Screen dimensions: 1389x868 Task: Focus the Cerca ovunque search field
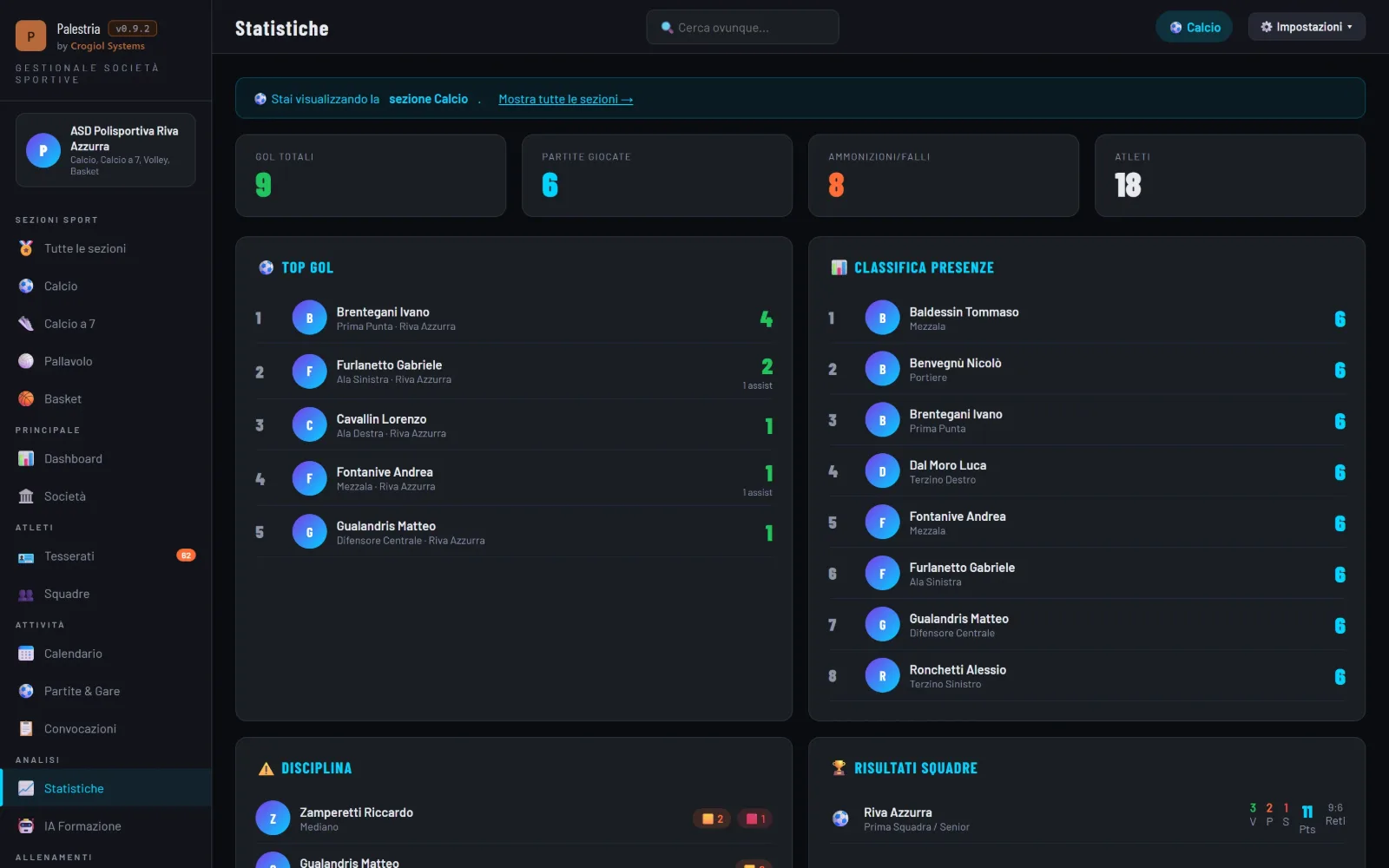(x=743, y=27)
